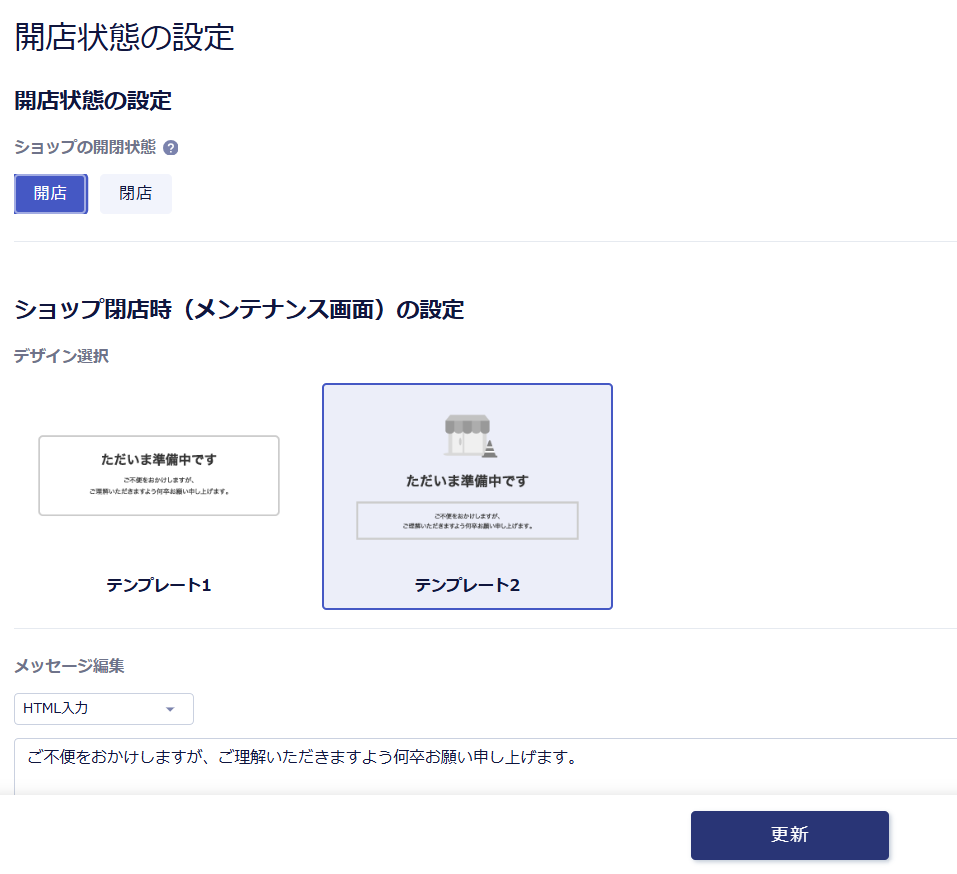Viewport: 957px width, 874px height.
Task: Click the help icon beside ショップの開閉状態
Action: coord(170,148)
